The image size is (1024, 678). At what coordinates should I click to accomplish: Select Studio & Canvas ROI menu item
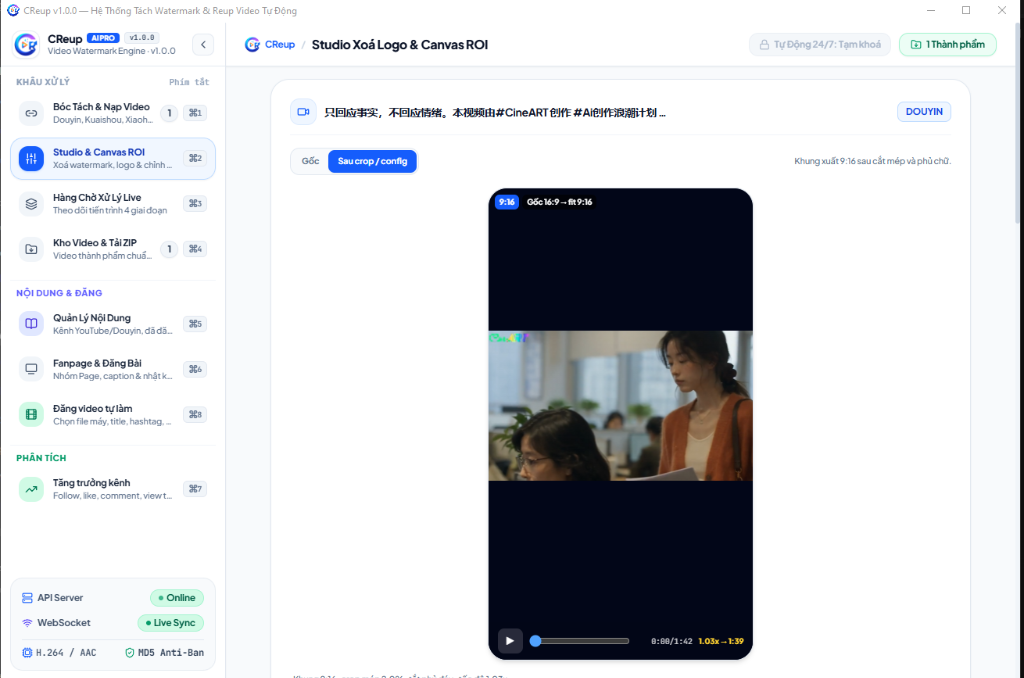112,158
